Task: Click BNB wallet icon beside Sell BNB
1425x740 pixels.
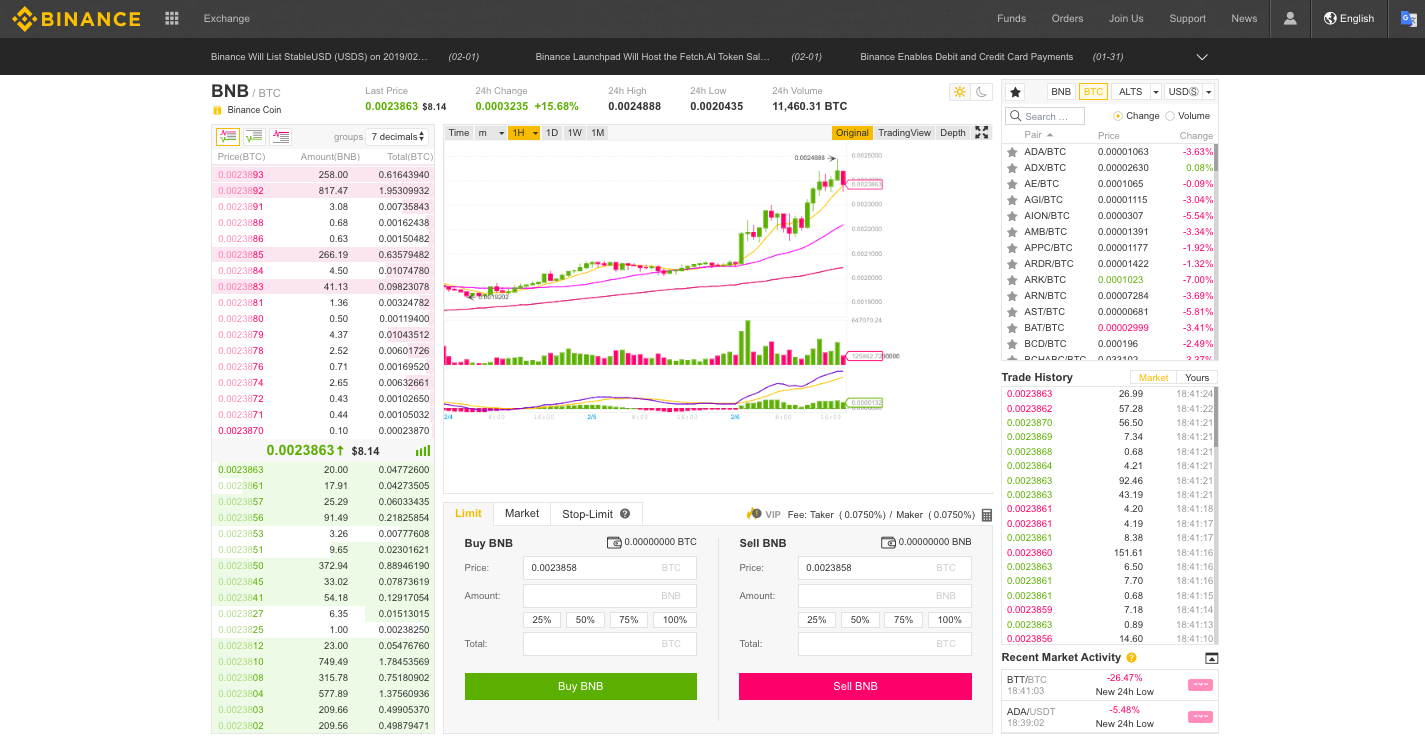Action: click(888, 542)
